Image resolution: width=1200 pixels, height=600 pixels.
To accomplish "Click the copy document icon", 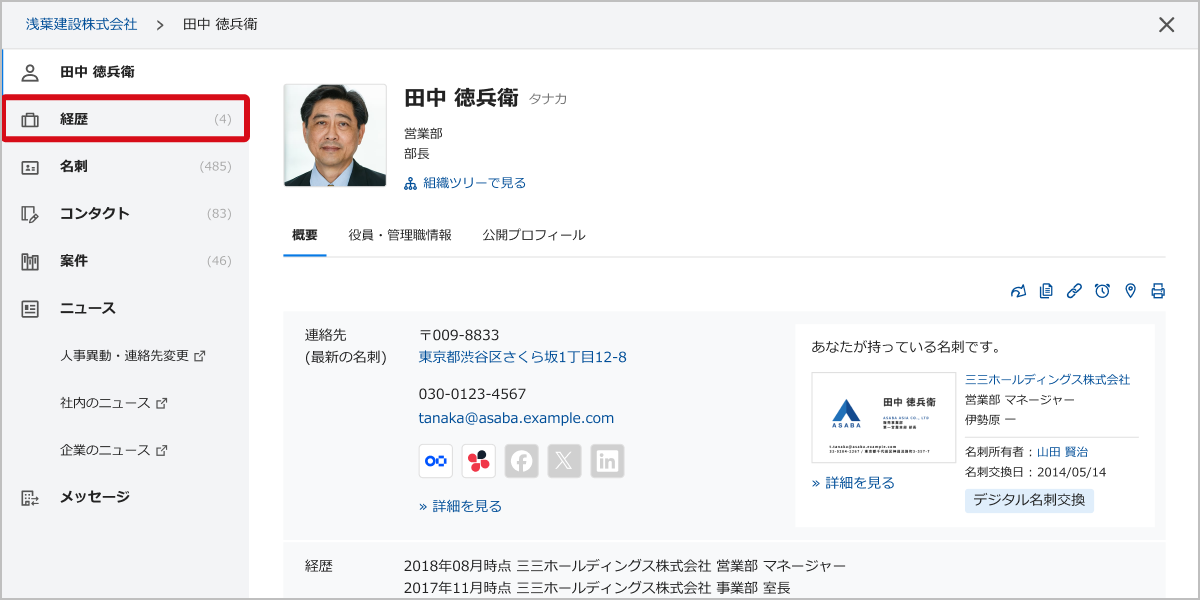I will point(1046,291).
